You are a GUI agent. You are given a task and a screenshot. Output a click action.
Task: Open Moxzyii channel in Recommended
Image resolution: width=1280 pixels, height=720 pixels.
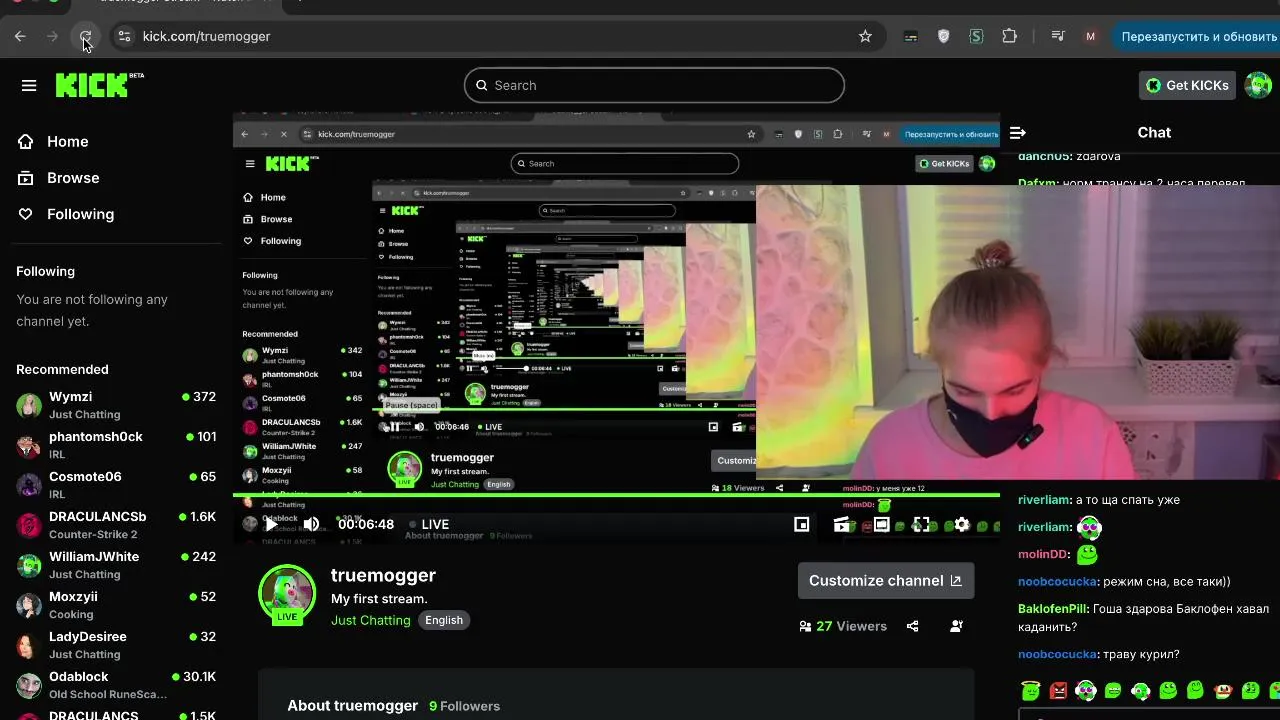(116, 604)
